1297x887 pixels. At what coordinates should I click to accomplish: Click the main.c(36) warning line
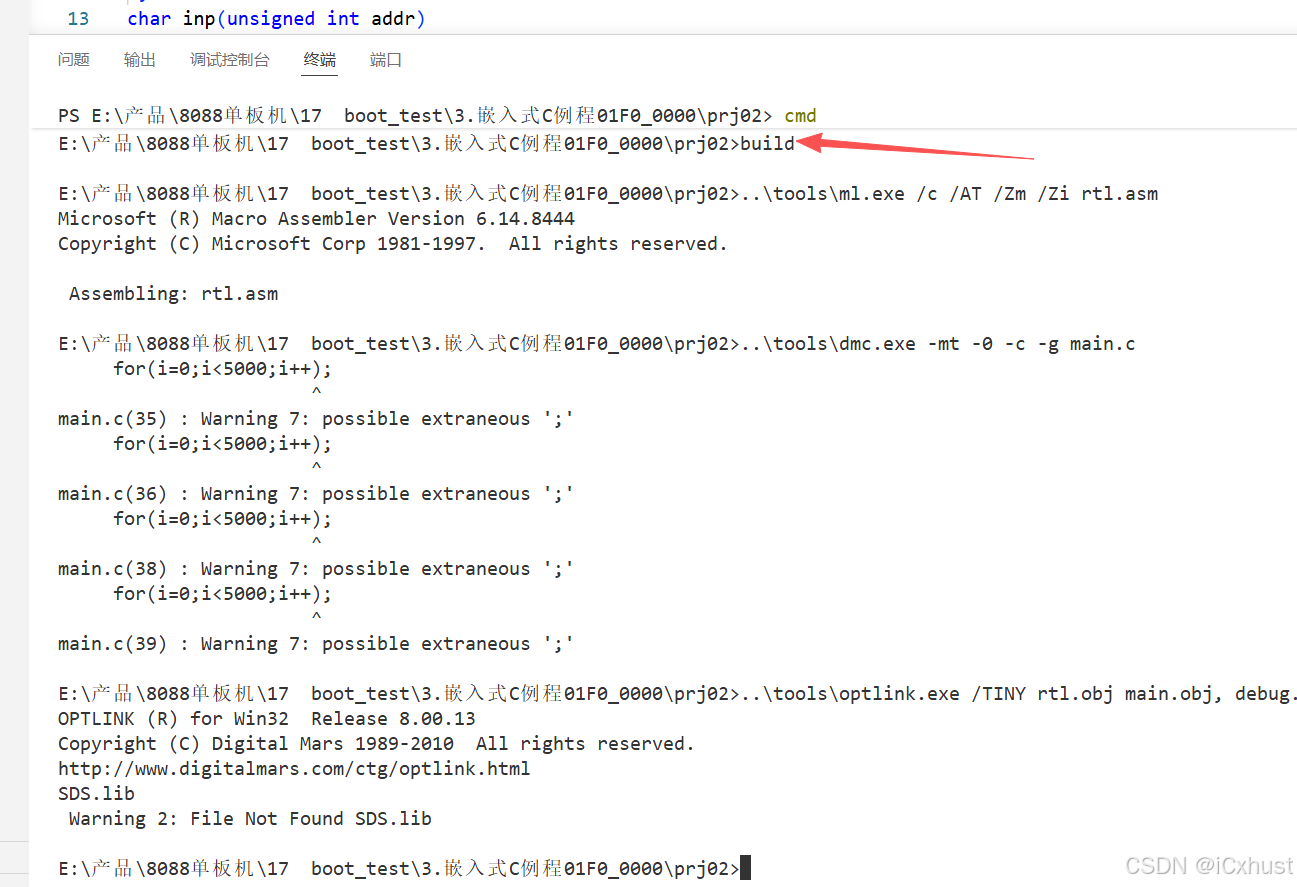click(316, 494)
